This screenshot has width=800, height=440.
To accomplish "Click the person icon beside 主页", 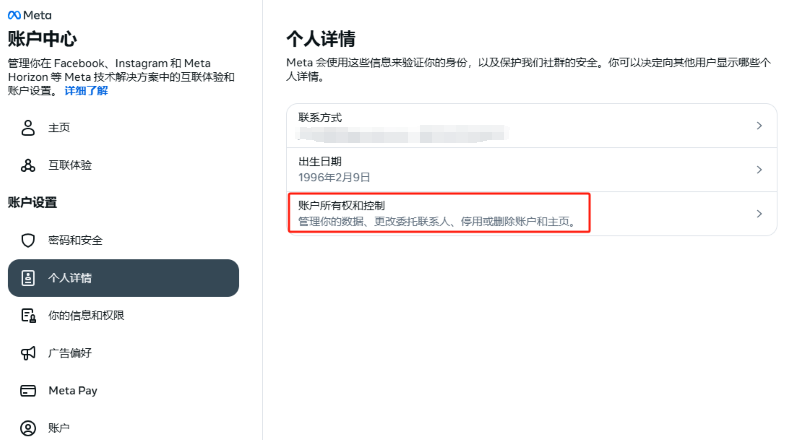I will tap(28, 128).
